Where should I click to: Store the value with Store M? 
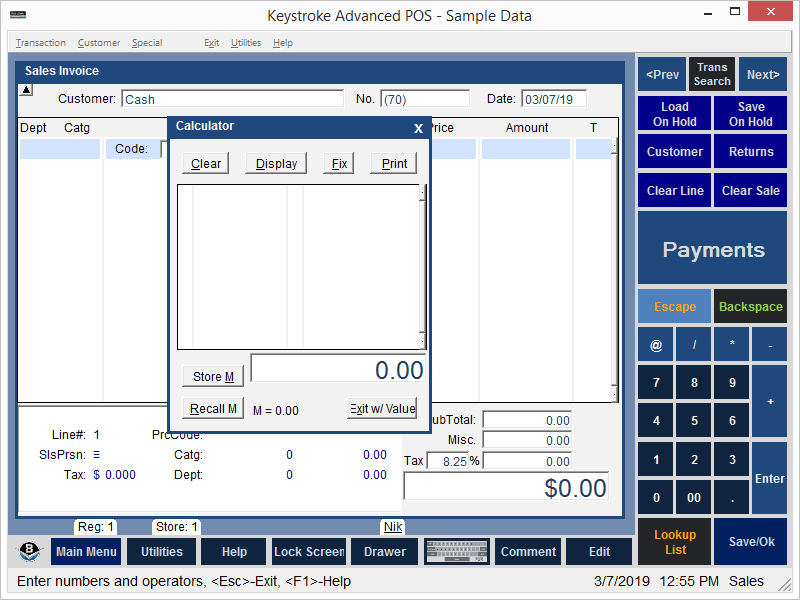(213, 377)
